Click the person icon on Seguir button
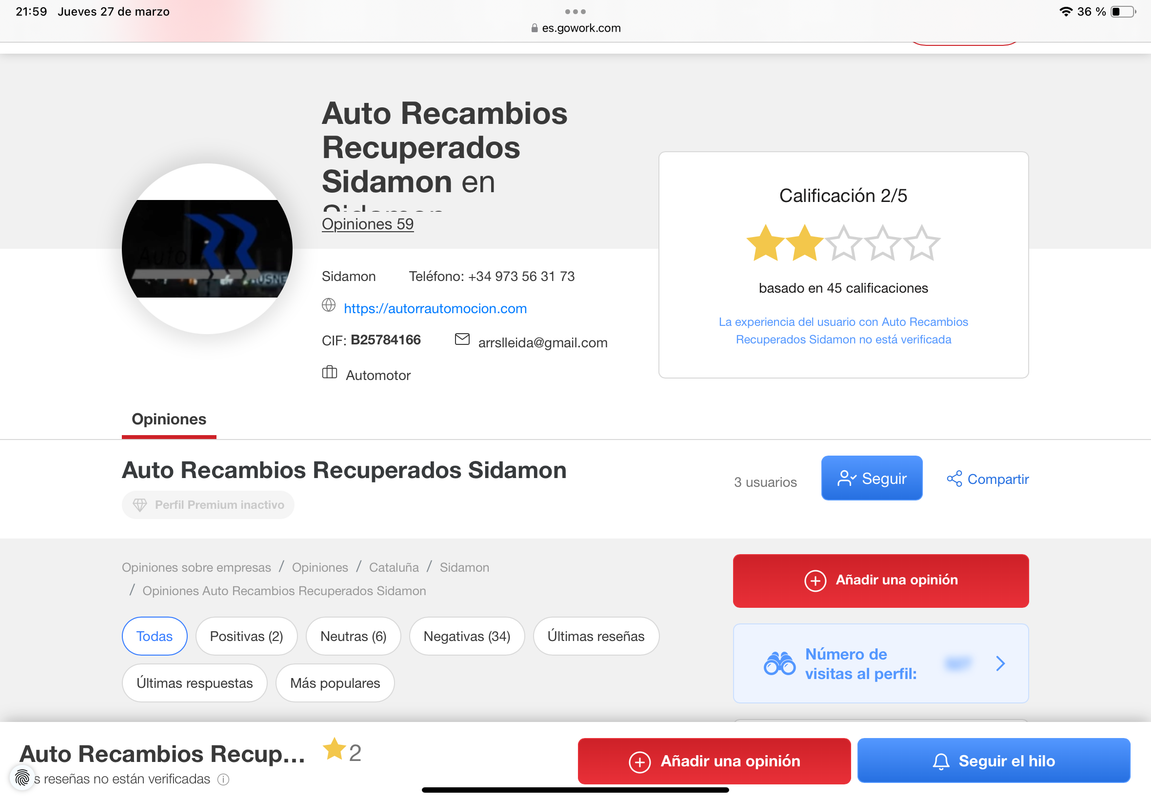 (x=846, y=479)
